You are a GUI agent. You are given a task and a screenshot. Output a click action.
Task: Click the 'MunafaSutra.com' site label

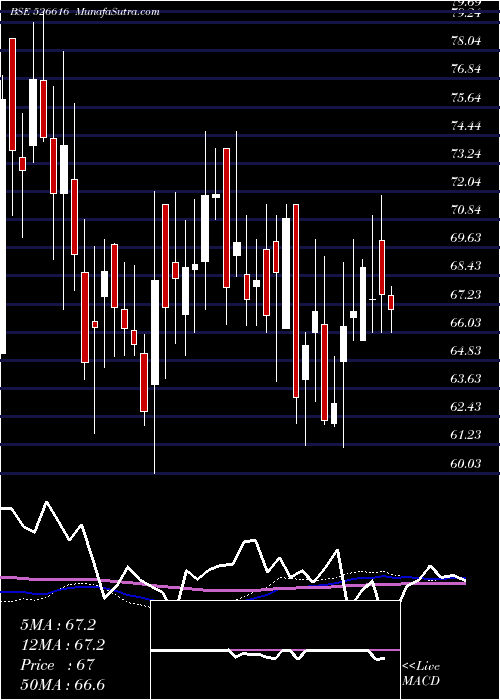click(x=118, y=12)
